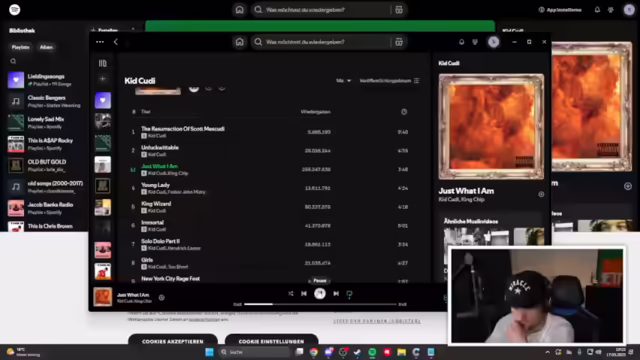This screenshot has width=640, height=360.
Task: Select the Girls track row
Action: click(x=269, y=263)
